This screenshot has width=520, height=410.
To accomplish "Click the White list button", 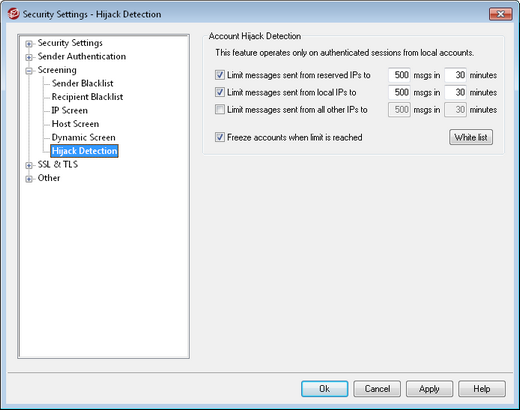I will pos(471,137).
